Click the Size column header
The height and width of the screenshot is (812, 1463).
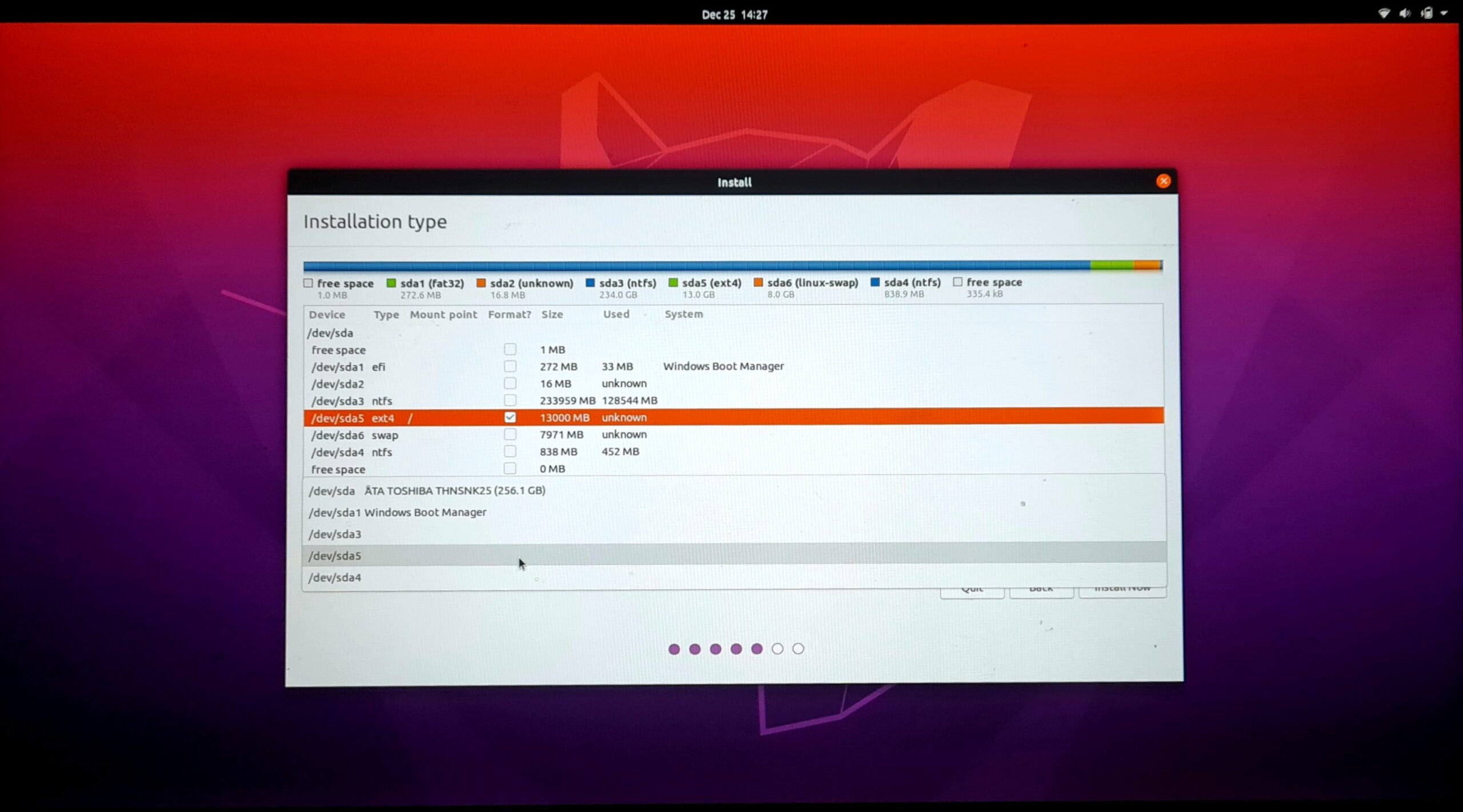pos(552,314)
